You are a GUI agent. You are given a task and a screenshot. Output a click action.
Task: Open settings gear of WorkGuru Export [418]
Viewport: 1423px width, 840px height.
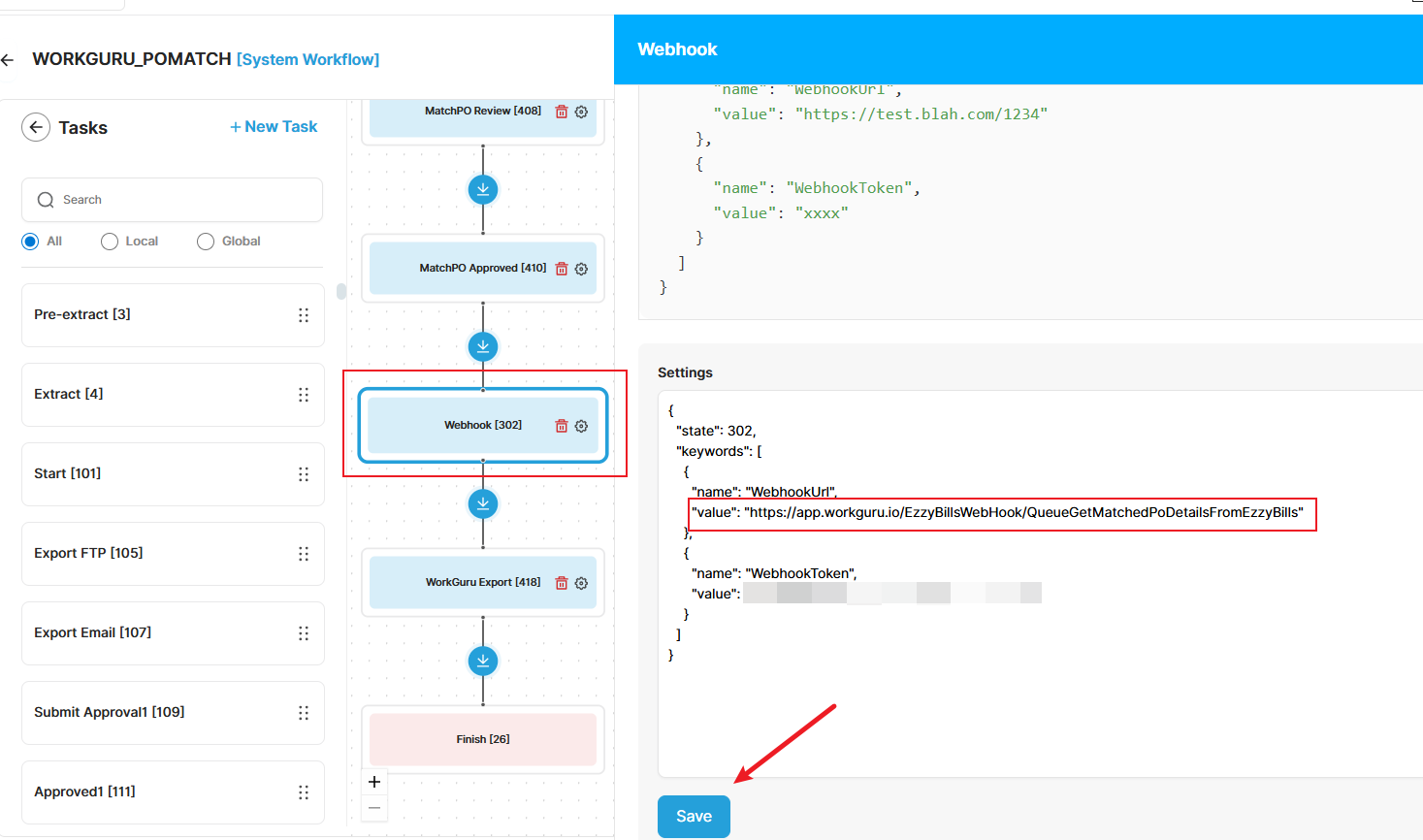pyautogui.click(x=581, y=583)
